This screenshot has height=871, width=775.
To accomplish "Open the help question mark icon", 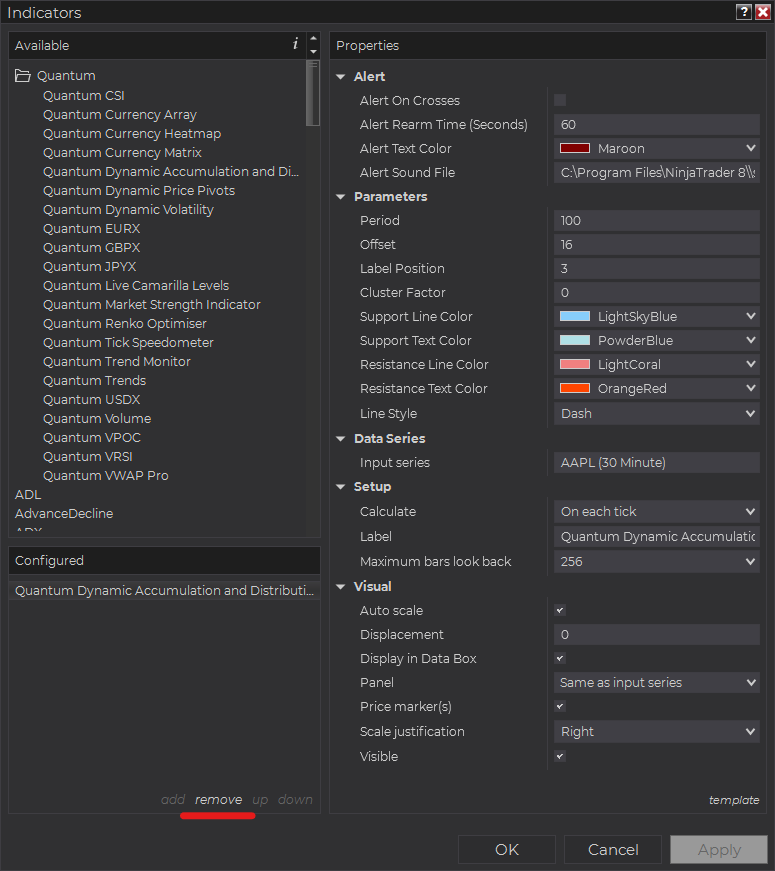I will pyautogui.click(x=744, y=12).
